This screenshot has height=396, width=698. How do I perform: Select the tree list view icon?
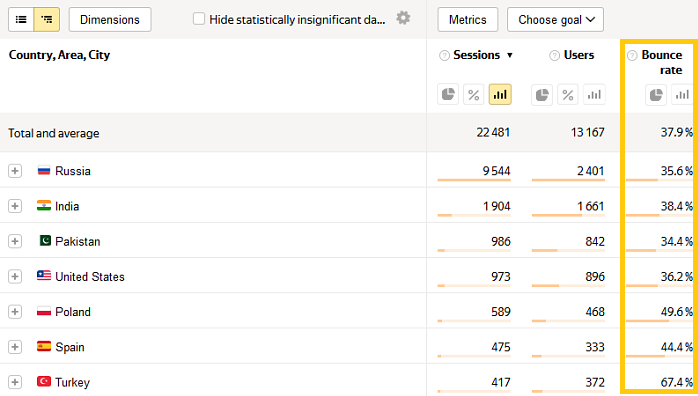47,20
